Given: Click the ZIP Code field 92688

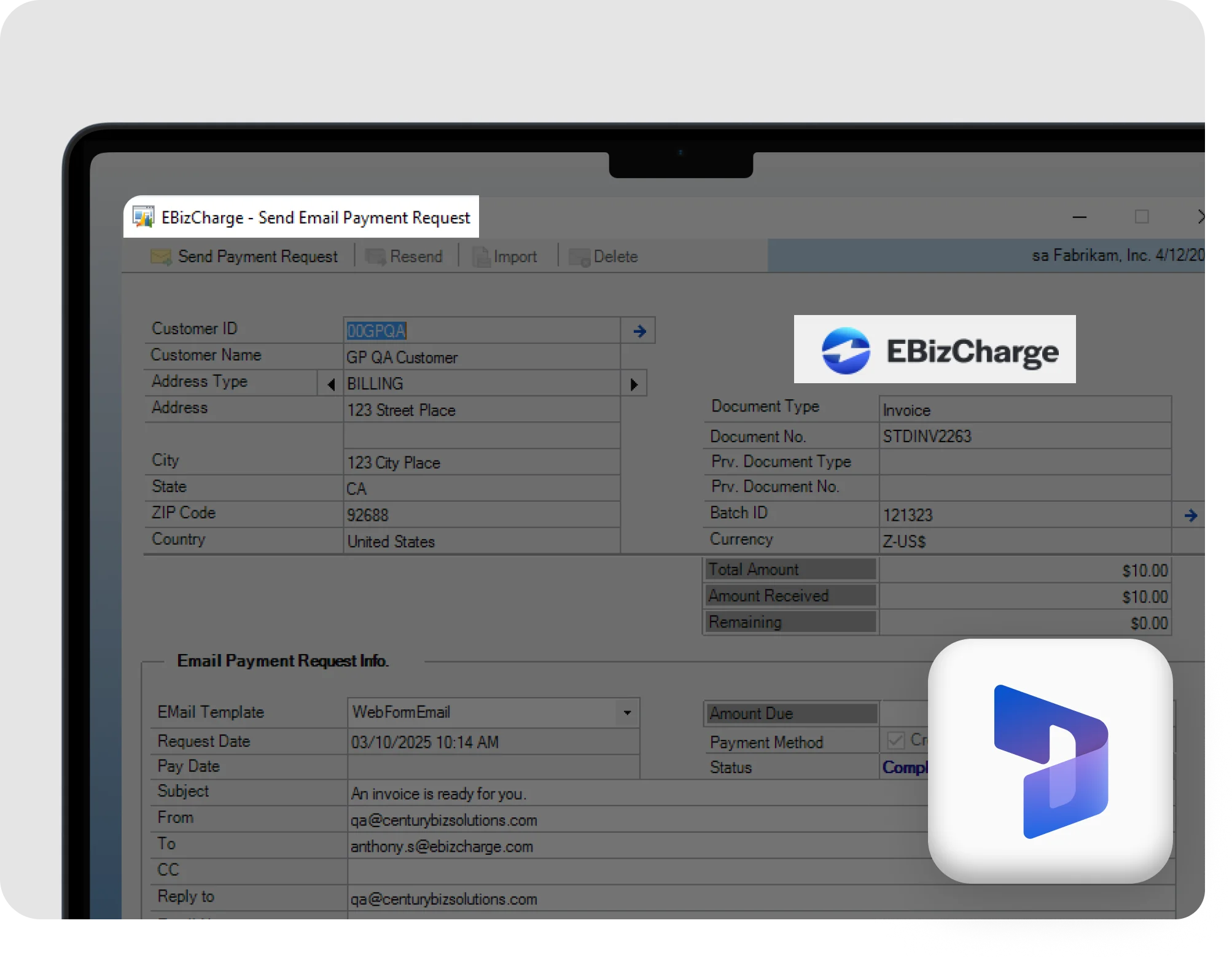Looking at the screenshot, I should [481, 515].
